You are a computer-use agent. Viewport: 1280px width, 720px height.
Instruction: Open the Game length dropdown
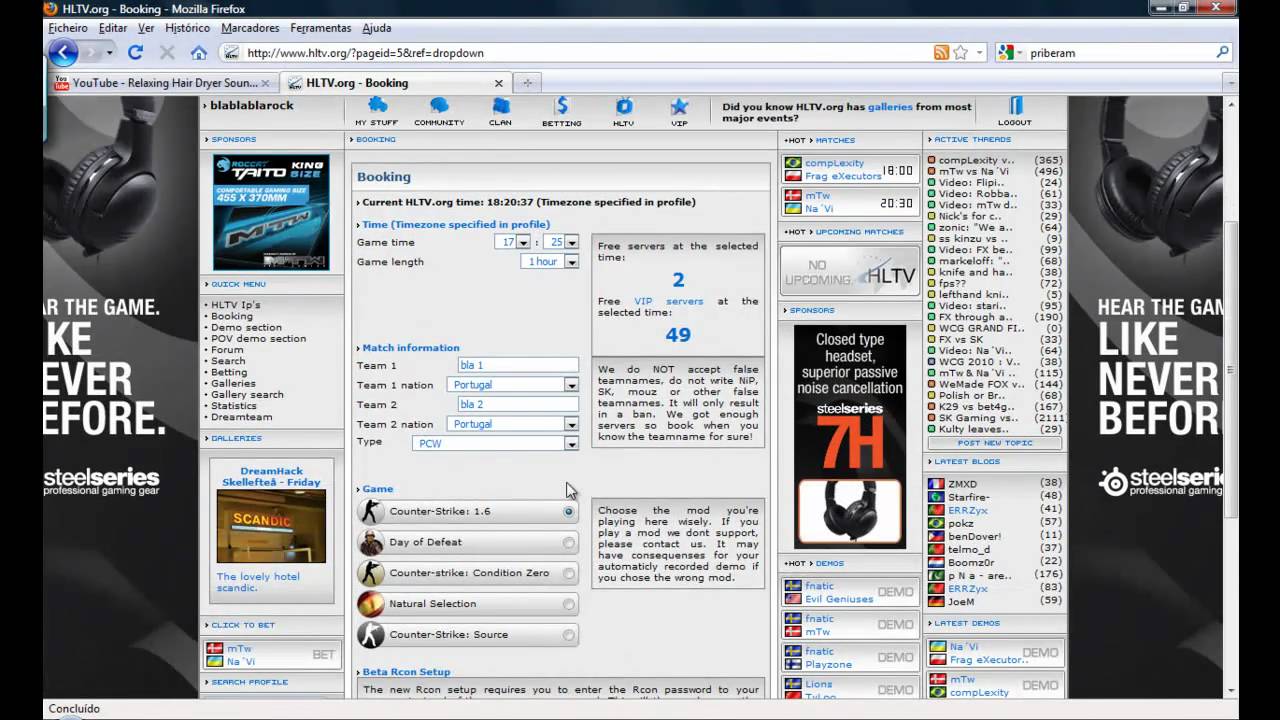[x=571, y=262]
